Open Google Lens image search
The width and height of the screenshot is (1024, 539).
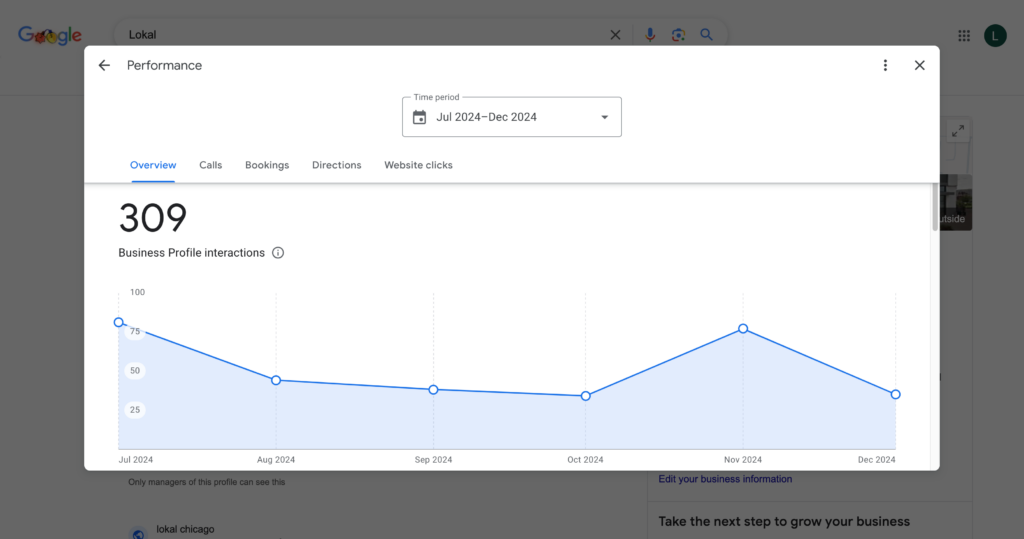pos(678,35)
